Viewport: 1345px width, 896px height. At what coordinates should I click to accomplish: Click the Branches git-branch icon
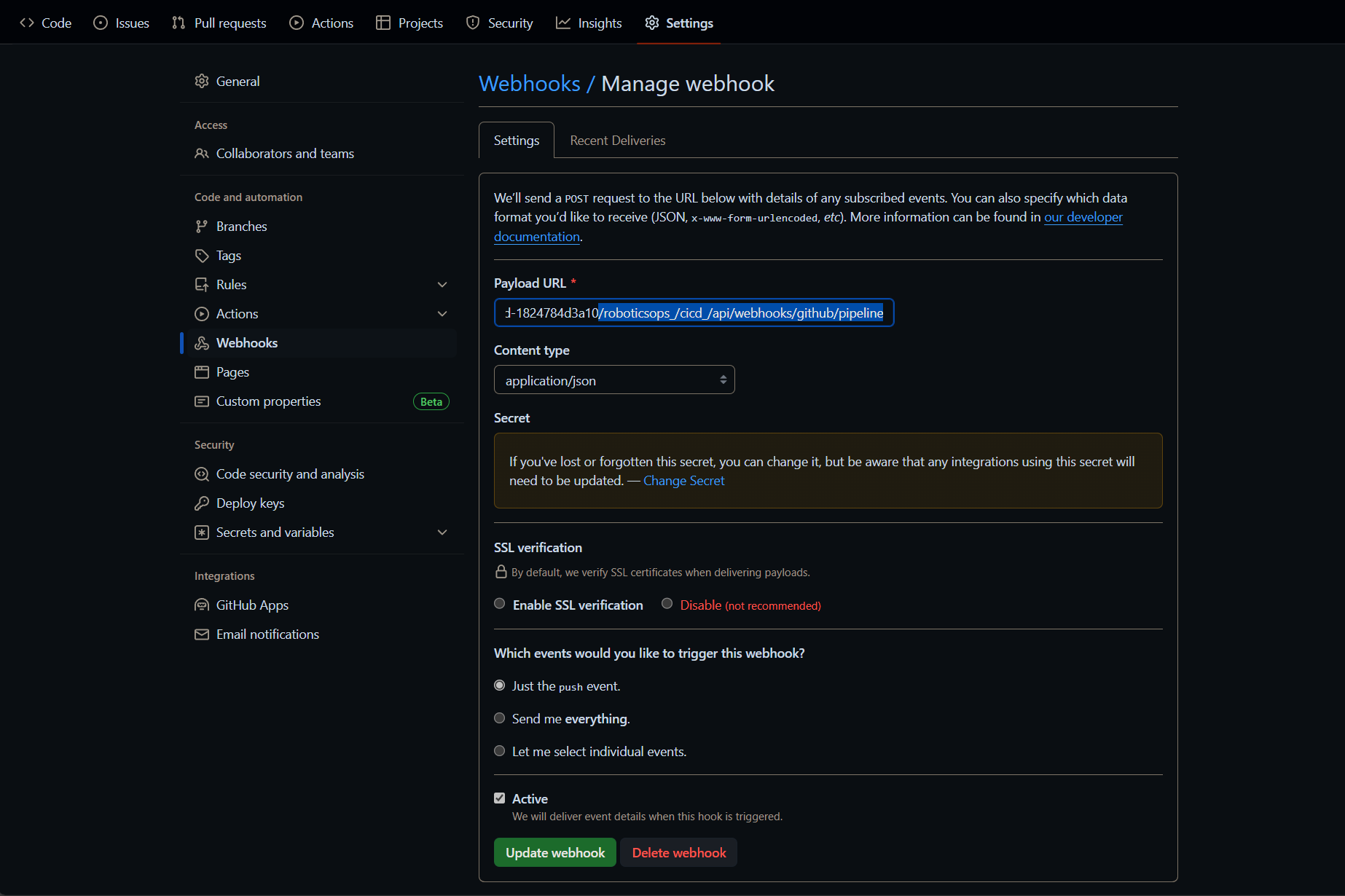click(202, 227)
